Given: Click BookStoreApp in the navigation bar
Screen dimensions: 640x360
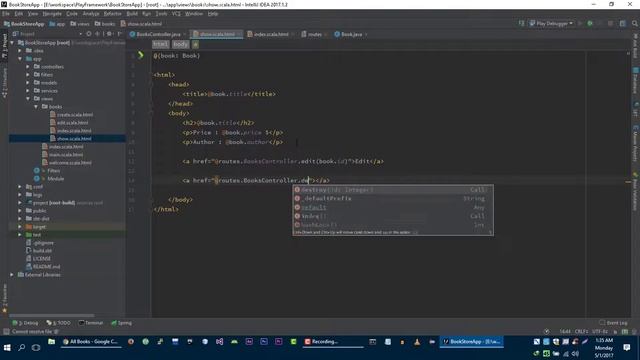Looking at the screenshot, I should pos(24,24).
